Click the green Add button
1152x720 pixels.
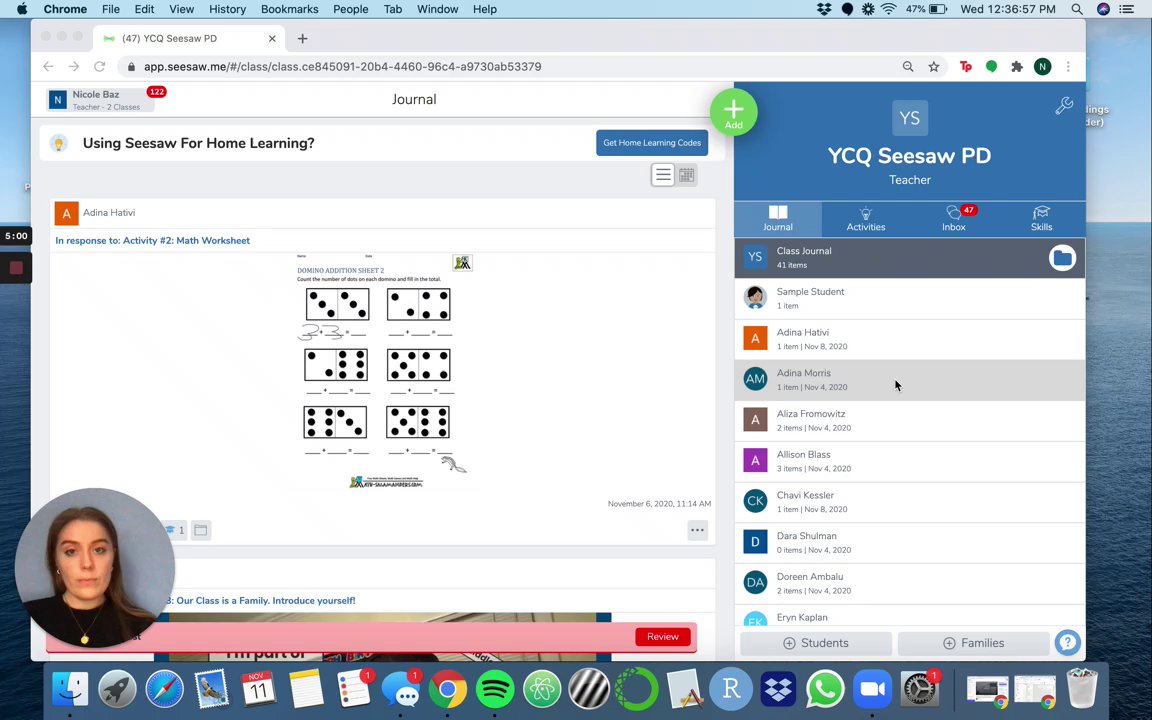click(x=733, y=112)
